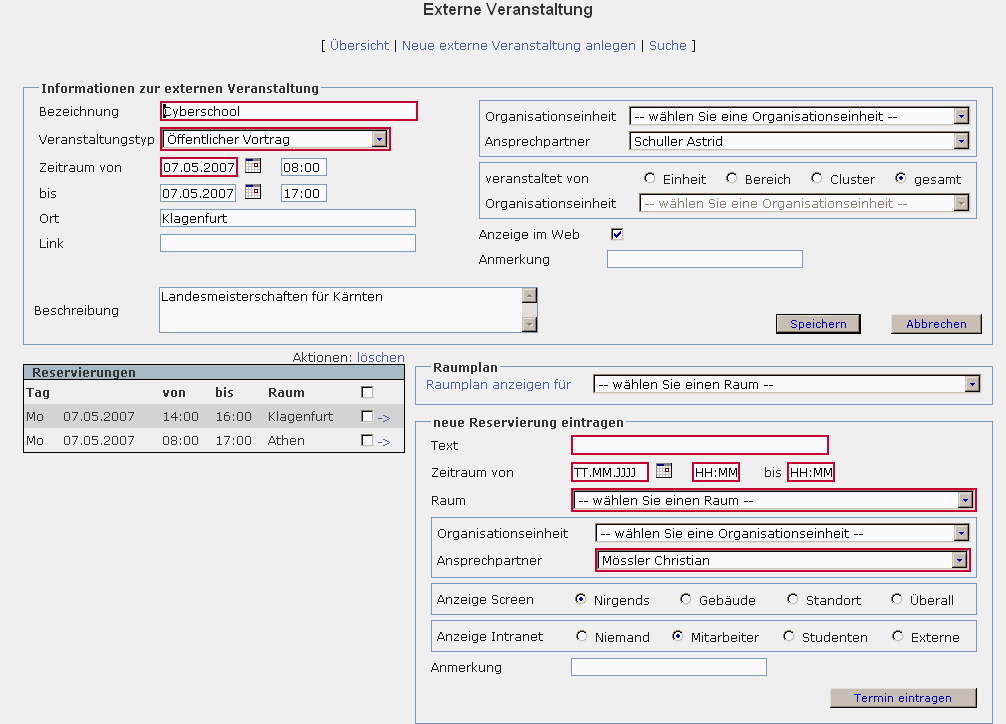Click the 'löschen' action link

pos(380,358)
